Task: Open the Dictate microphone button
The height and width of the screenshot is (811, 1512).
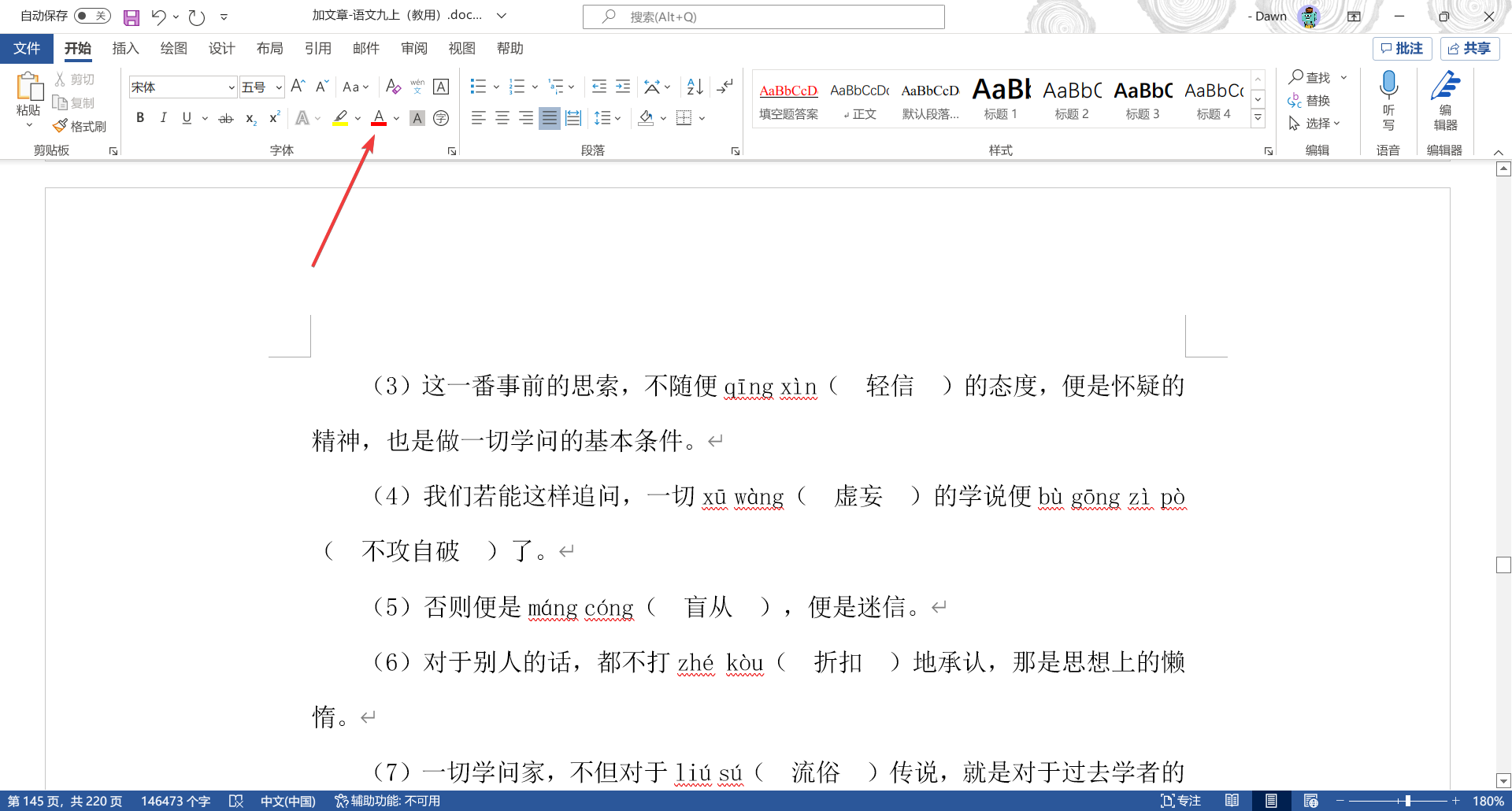Action: point(1388,101)
